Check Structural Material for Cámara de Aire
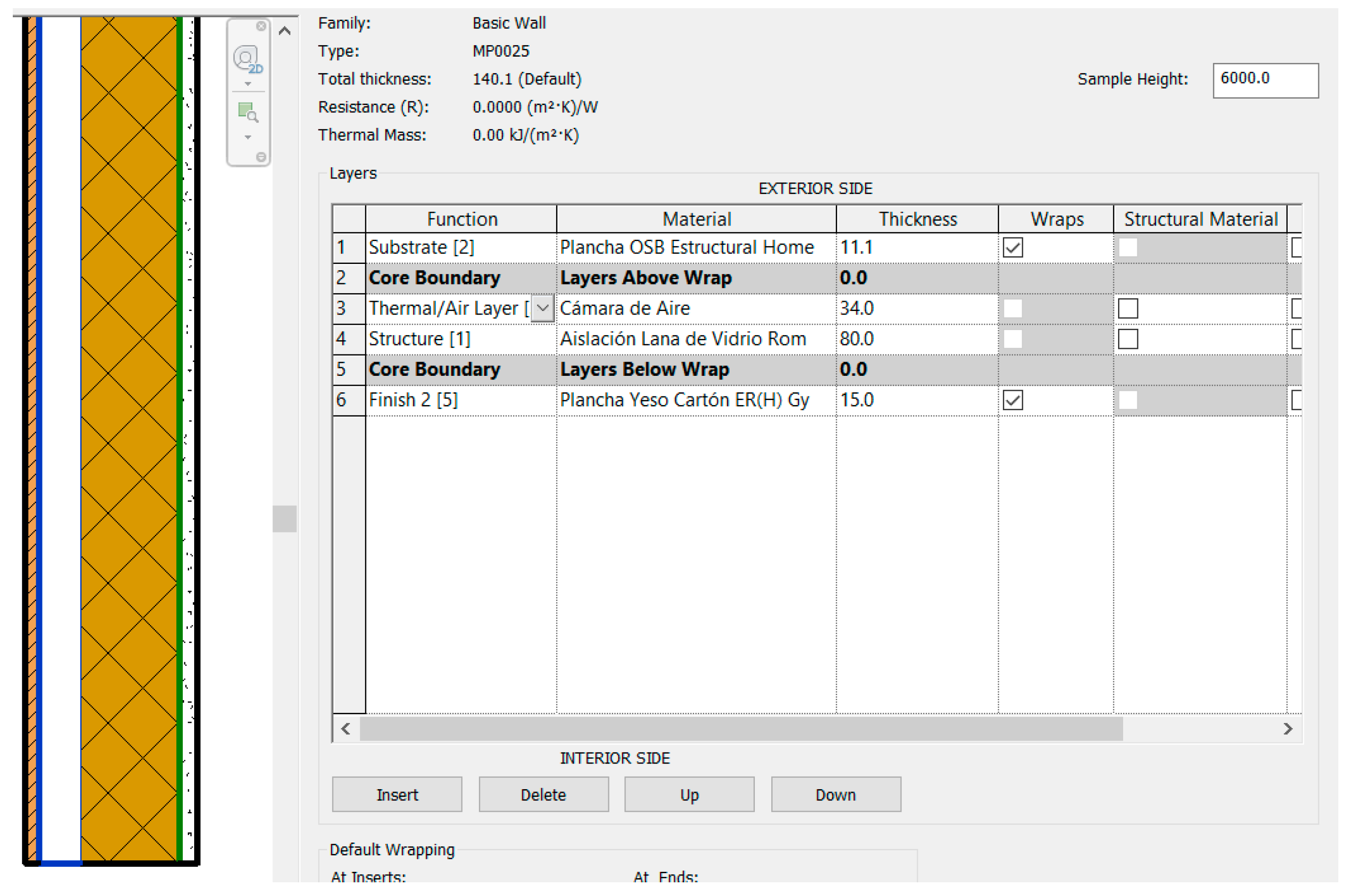The image size is (1347, 896). [1128, 309]
